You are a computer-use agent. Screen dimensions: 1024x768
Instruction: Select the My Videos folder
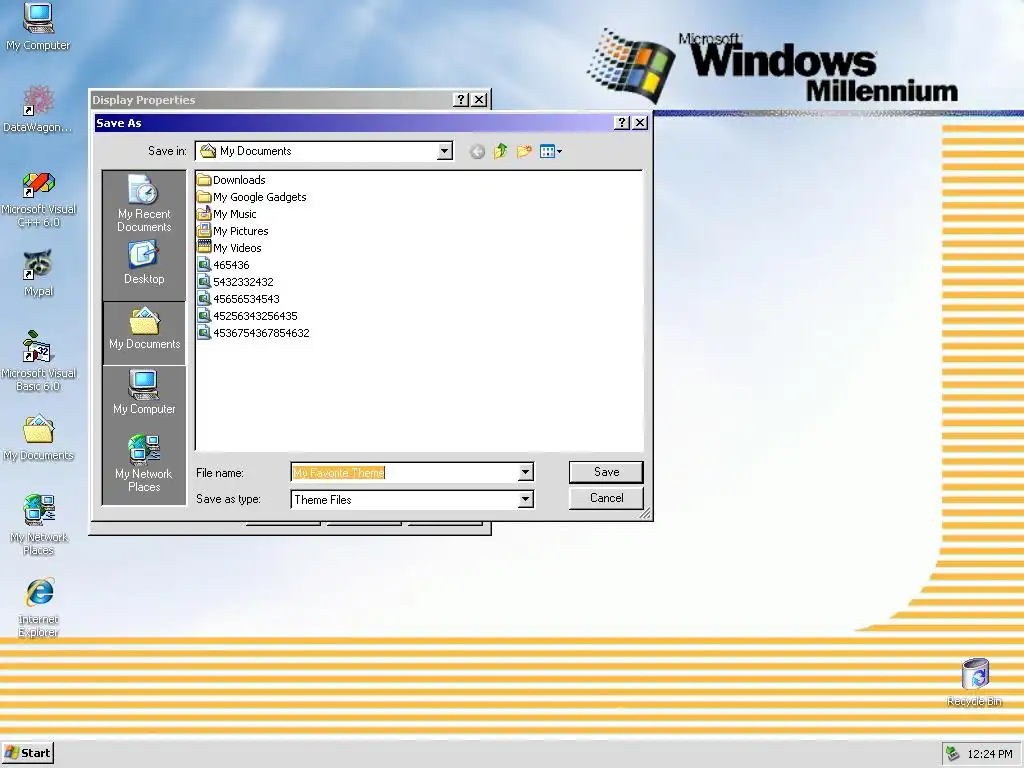click(x=229, y=248)
